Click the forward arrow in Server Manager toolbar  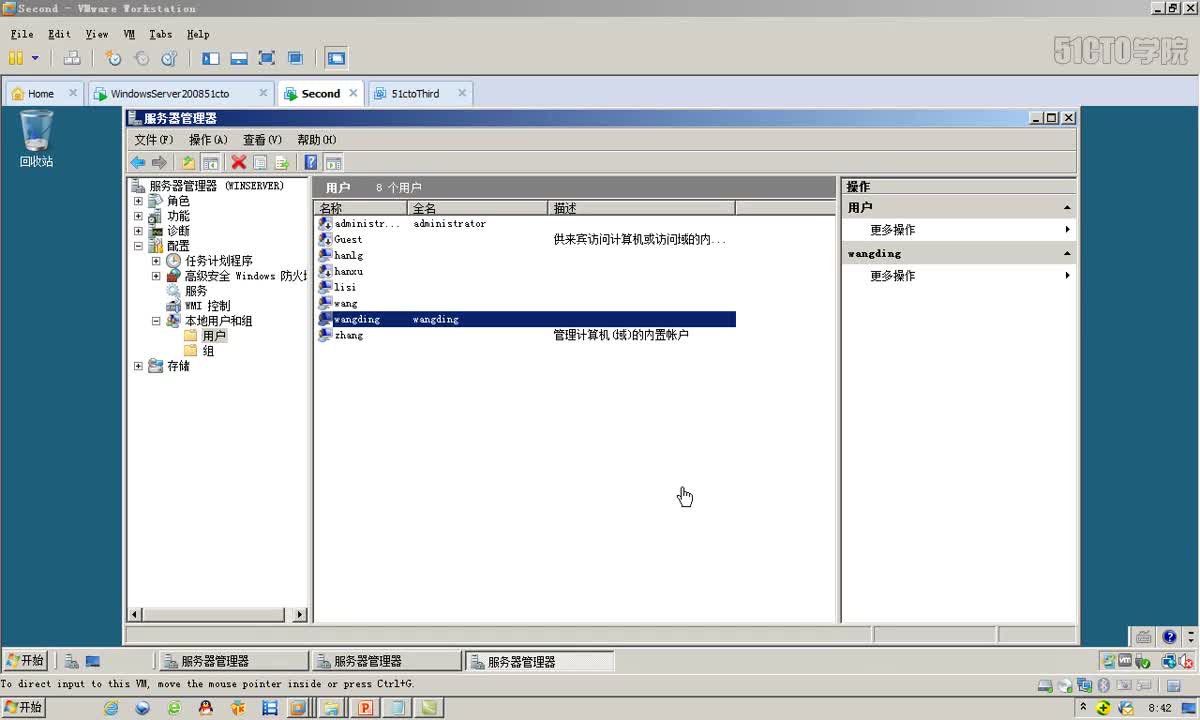(x=159, y=162)
